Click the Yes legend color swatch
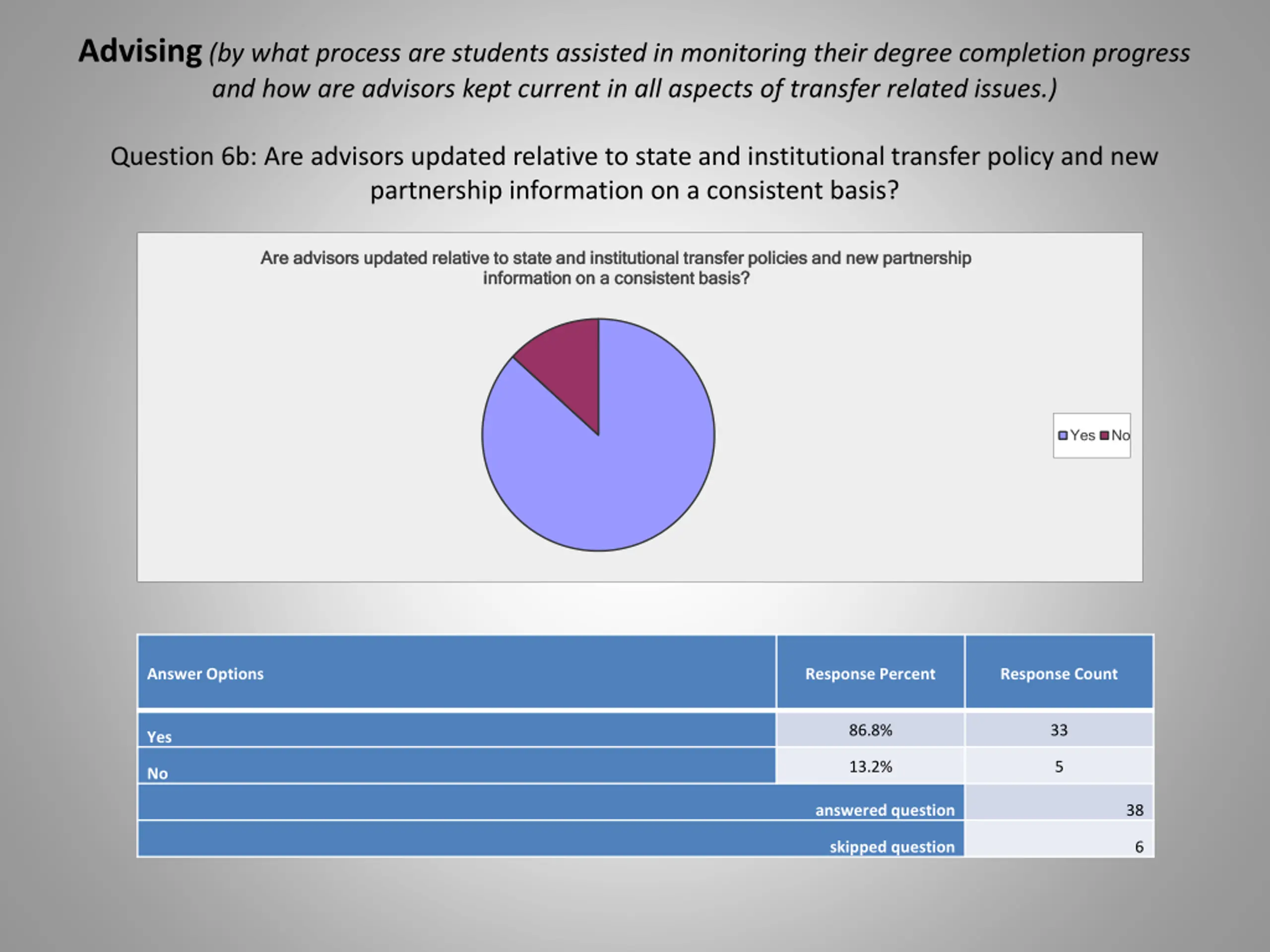The image size is (1270, 952). [x=1063, y=435]
